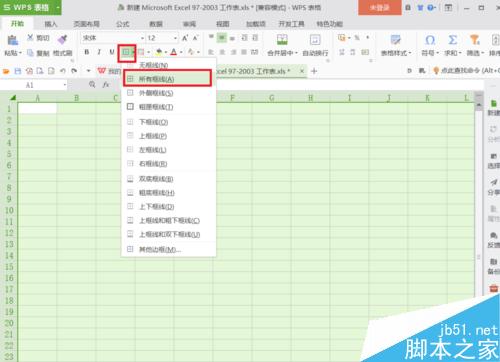
Task: Open the 数据 (Data) ribbon tab
Action: point(156,24)
